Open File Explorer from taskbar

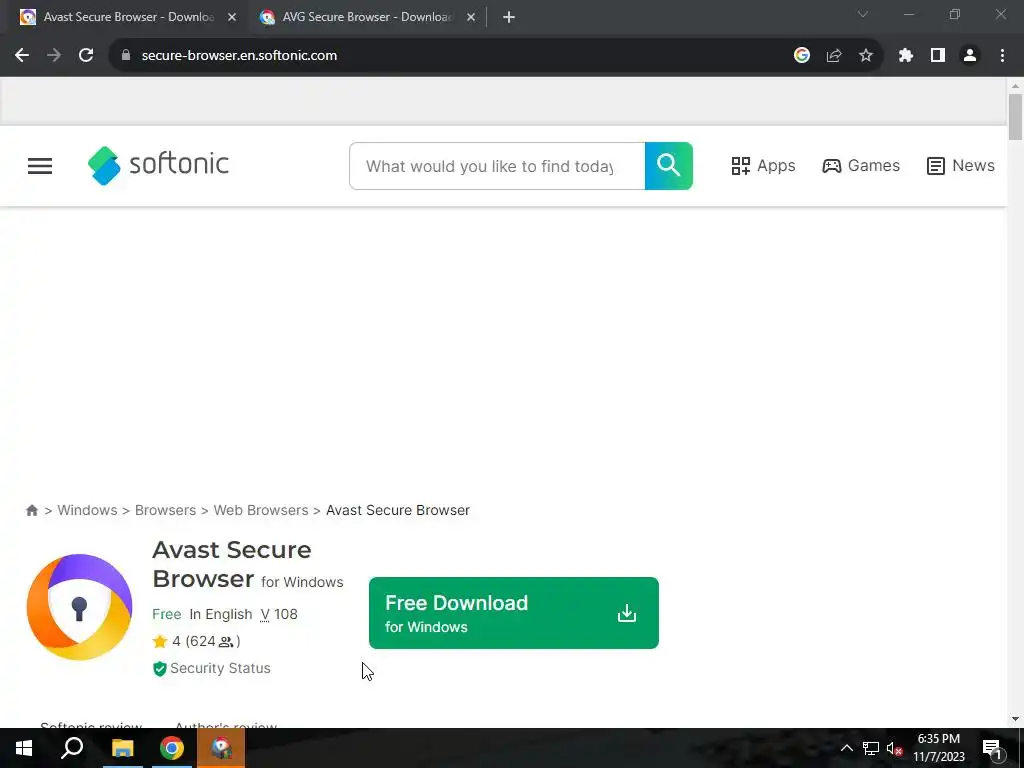pos(122,748)
